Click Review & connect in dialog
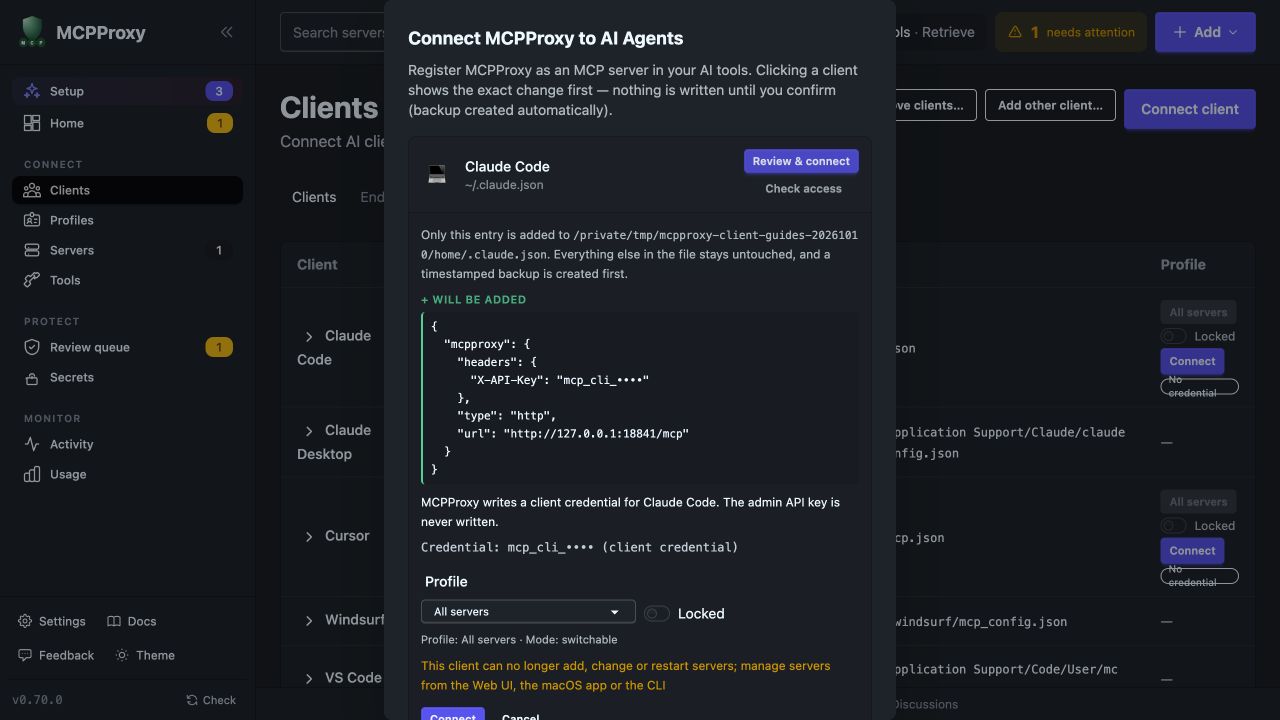1280x720 pixels. point(801,161)
